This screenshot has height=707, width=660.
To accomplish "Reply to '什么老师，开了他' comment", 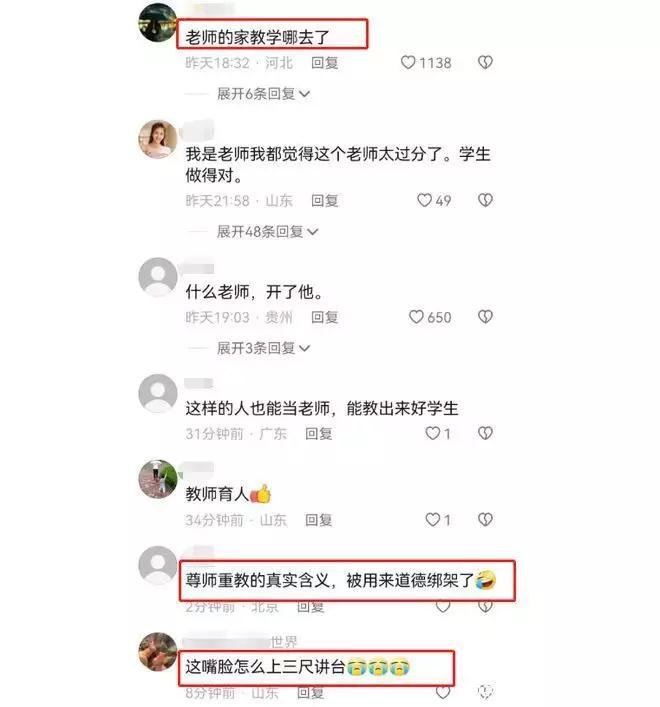I will point(325,317).
